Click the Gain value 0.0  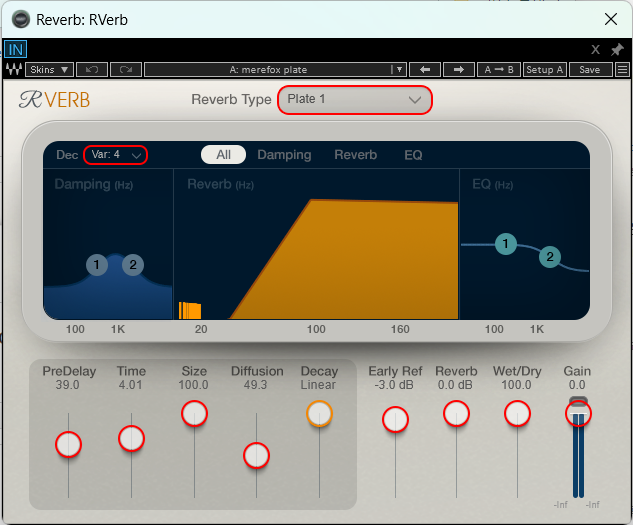[577, 385]
